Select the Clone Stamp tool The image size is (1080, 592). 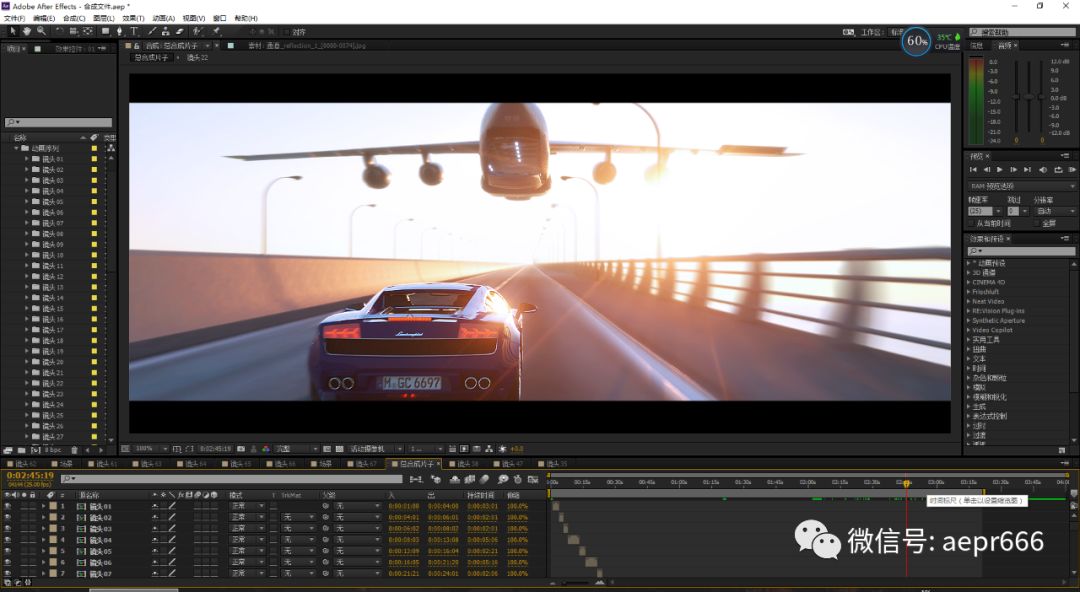click(165, 31)
